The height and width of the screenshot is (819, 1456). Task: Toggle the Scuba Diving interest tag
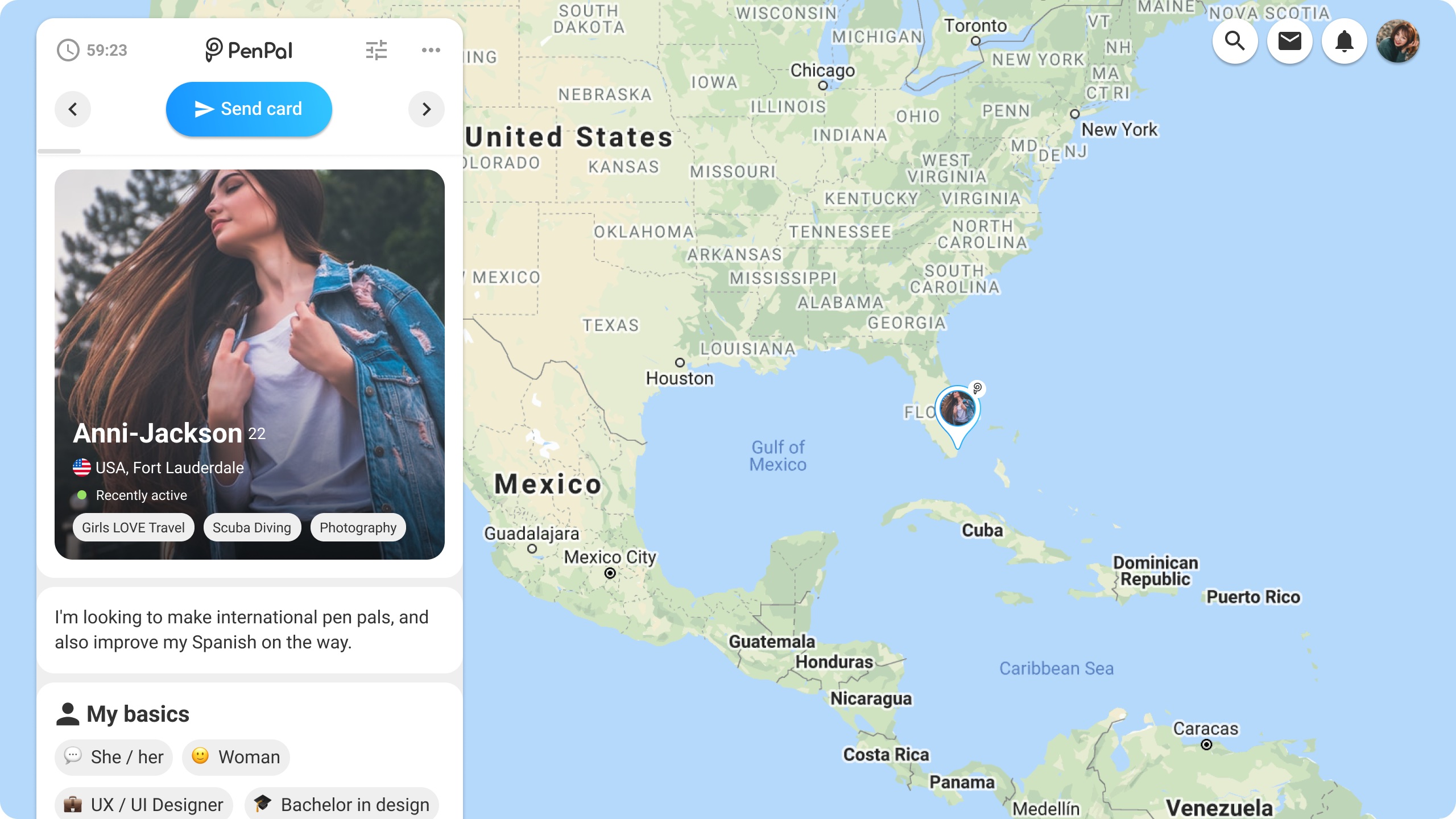click(252, 527)
